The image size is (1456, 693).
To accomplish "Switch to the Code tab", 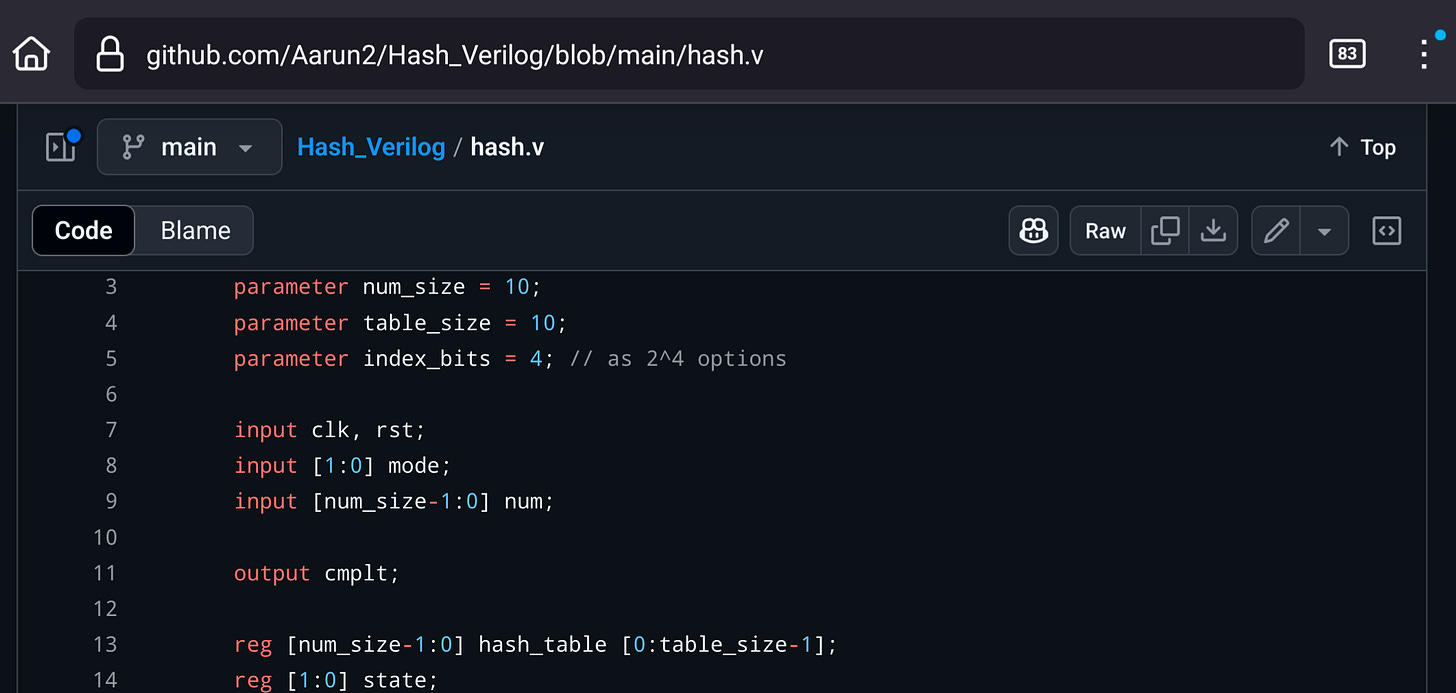I will point(84,231).
